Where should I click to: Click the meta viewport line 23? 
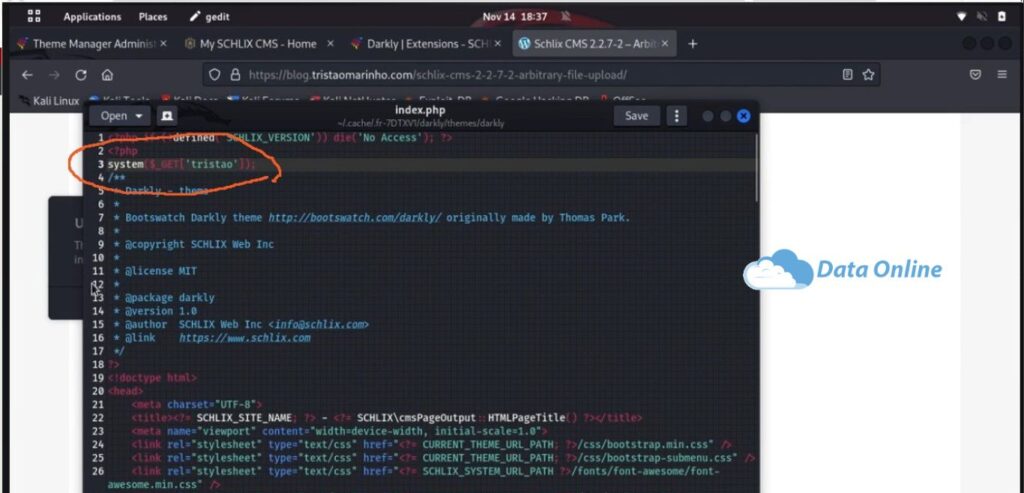click(340, 431)
